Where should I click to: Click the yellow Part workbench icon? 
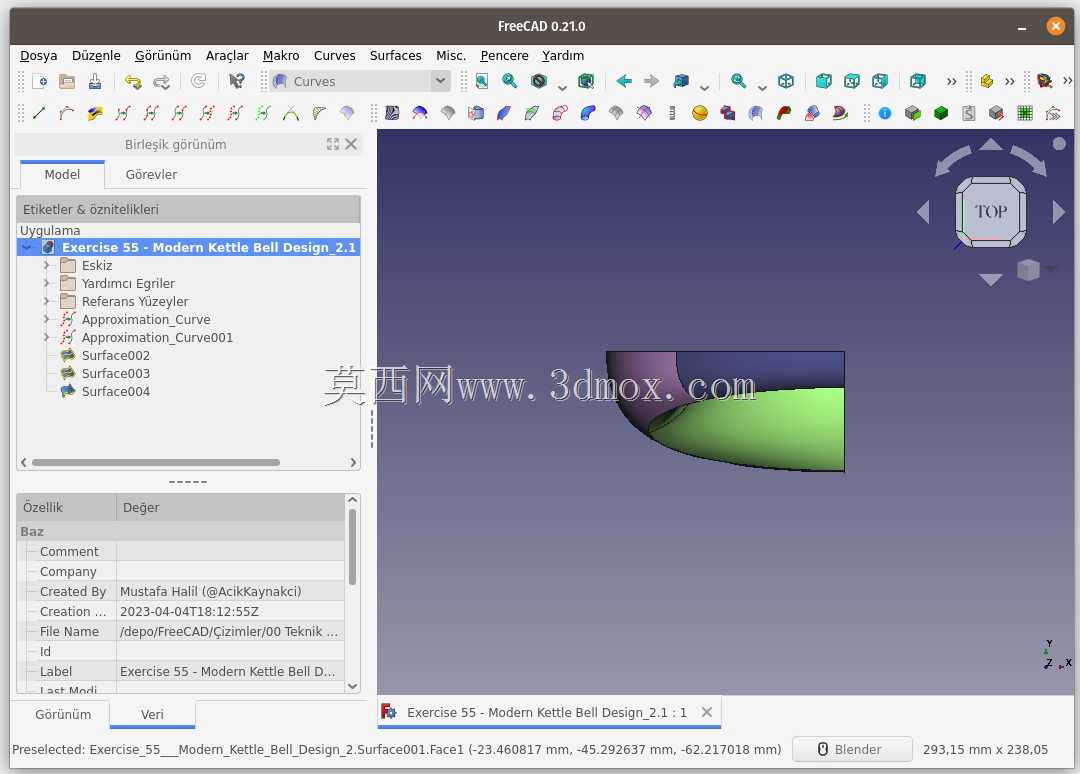987,81
